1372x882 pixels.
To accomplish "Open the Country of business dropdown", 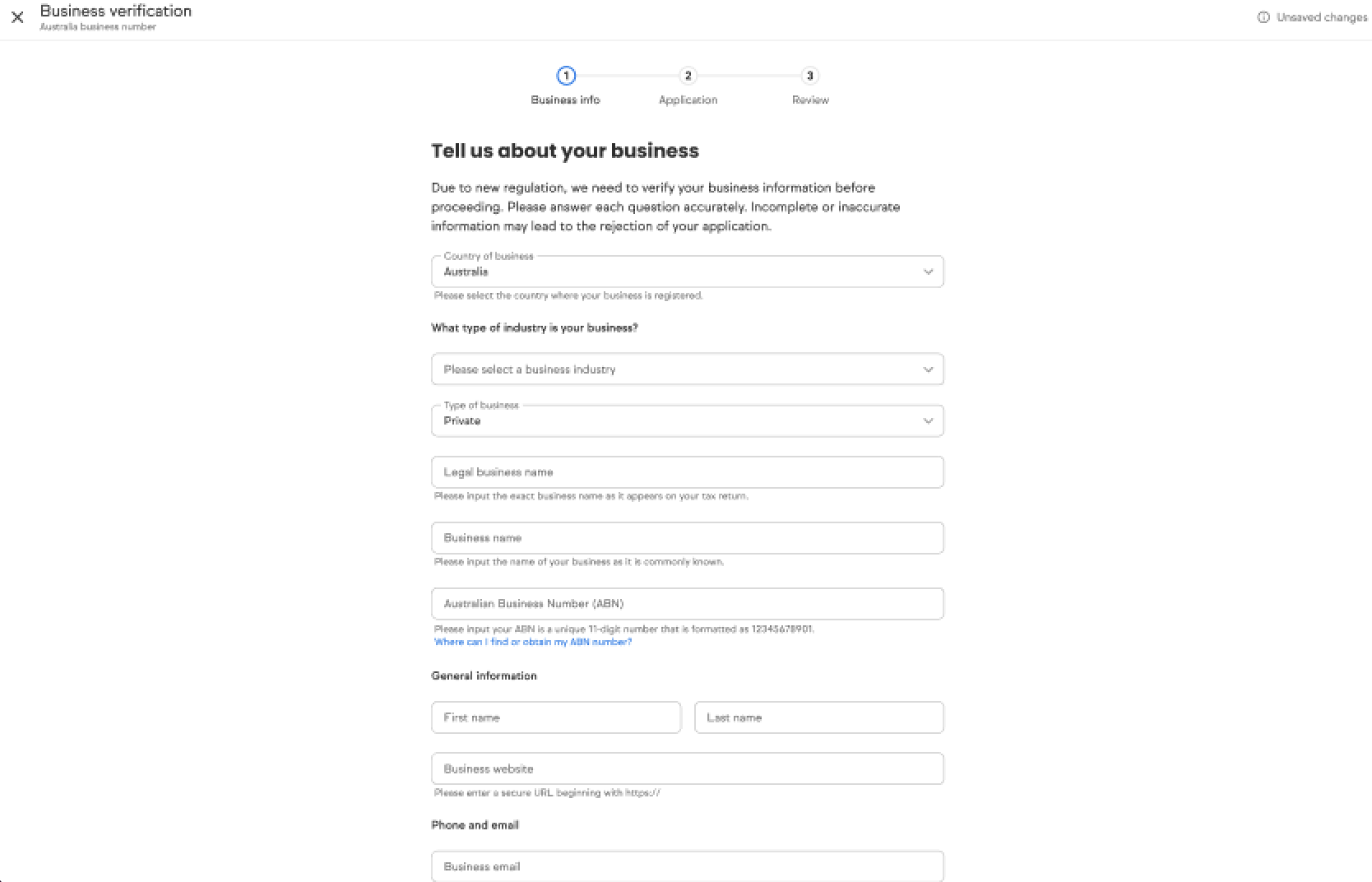I will (674, 272).
